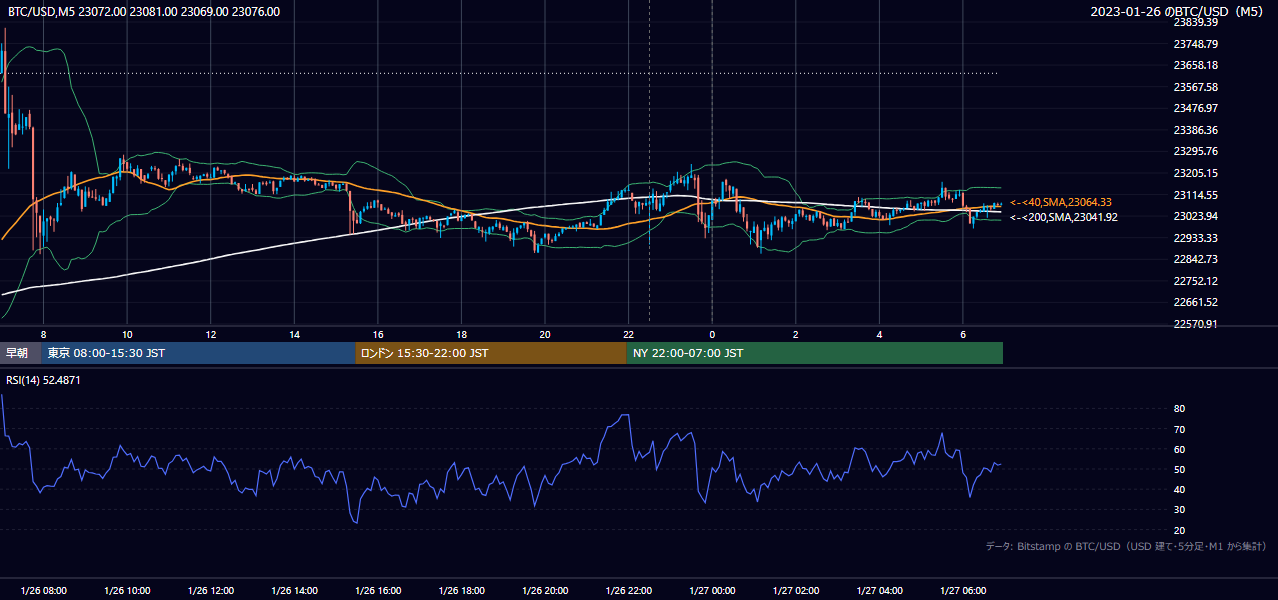Image resolution: width=1278 pixels, height=600 pixels.
Task: Click hour tick 6 under price chart
Action: click(963, 334)
